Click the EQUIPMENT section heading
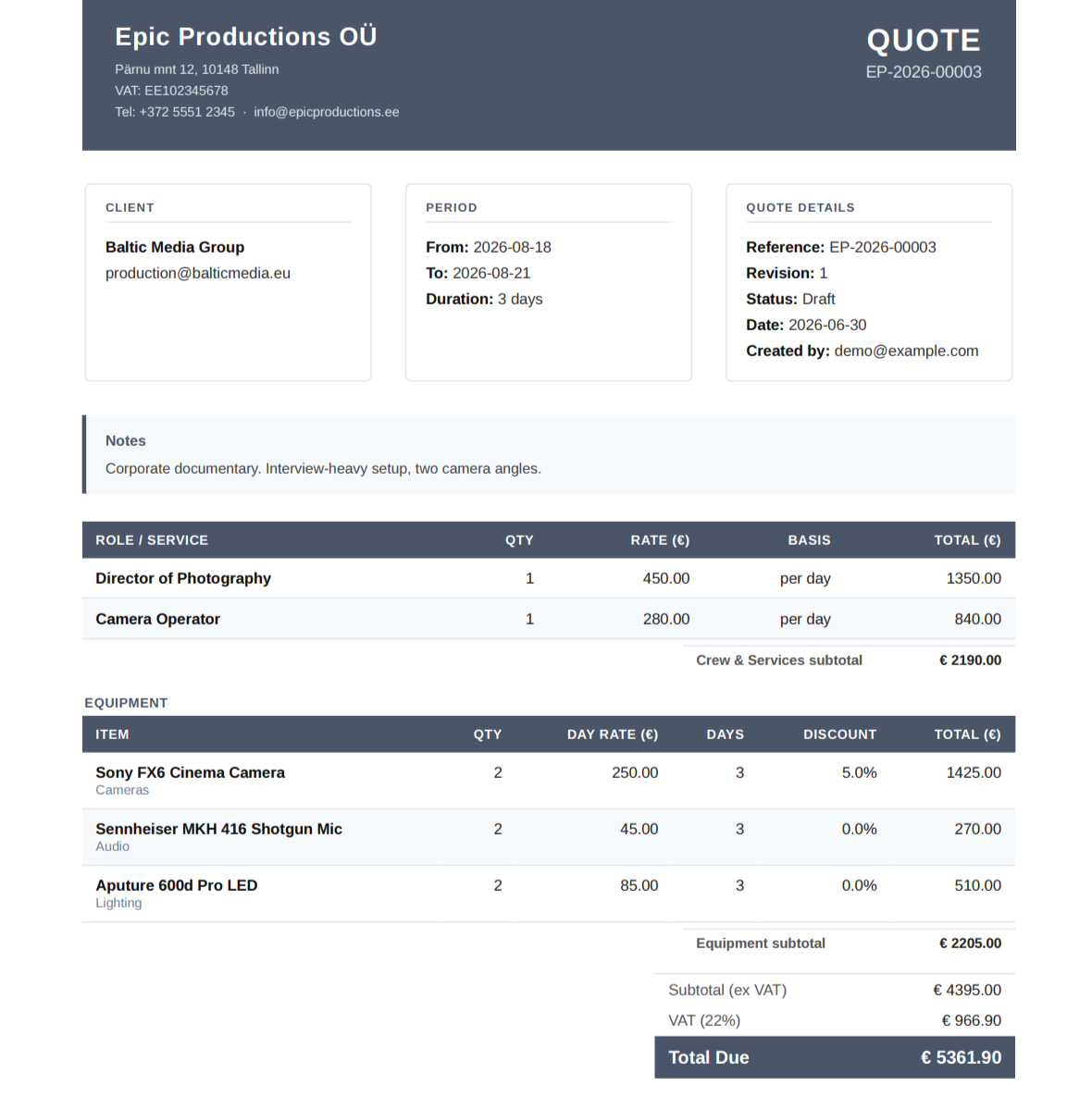Screen dimensions: 1092x1098 (126, 702)
